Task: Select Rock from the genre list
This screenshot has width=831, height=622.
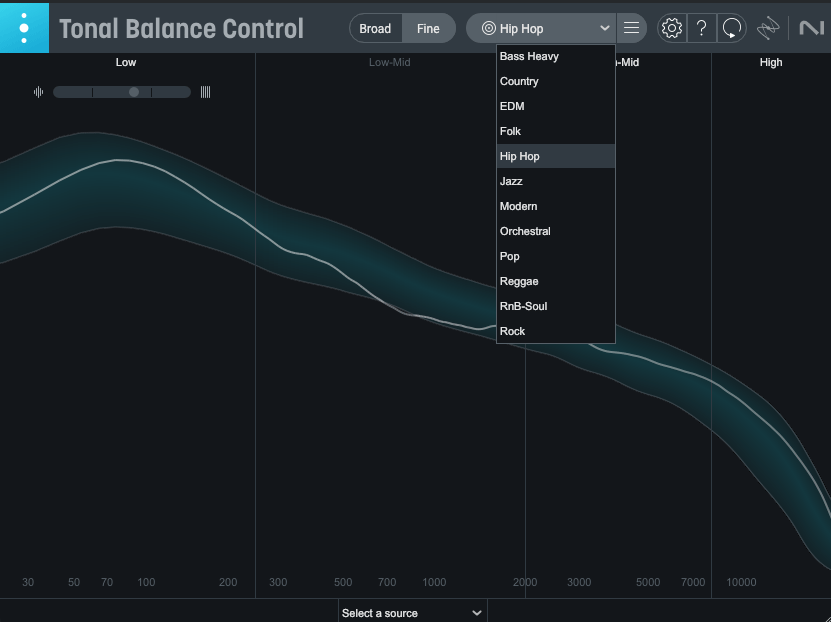Action: [x=555, y=331]
